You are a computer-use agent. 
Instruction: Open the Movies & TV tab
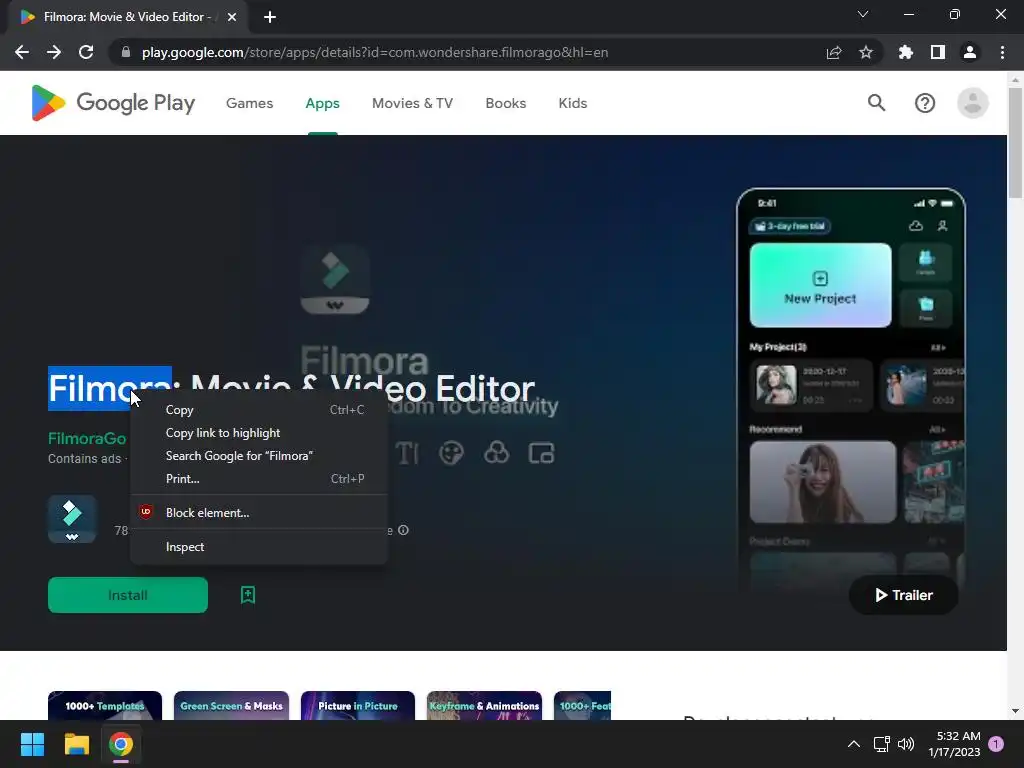pos(412,103)
